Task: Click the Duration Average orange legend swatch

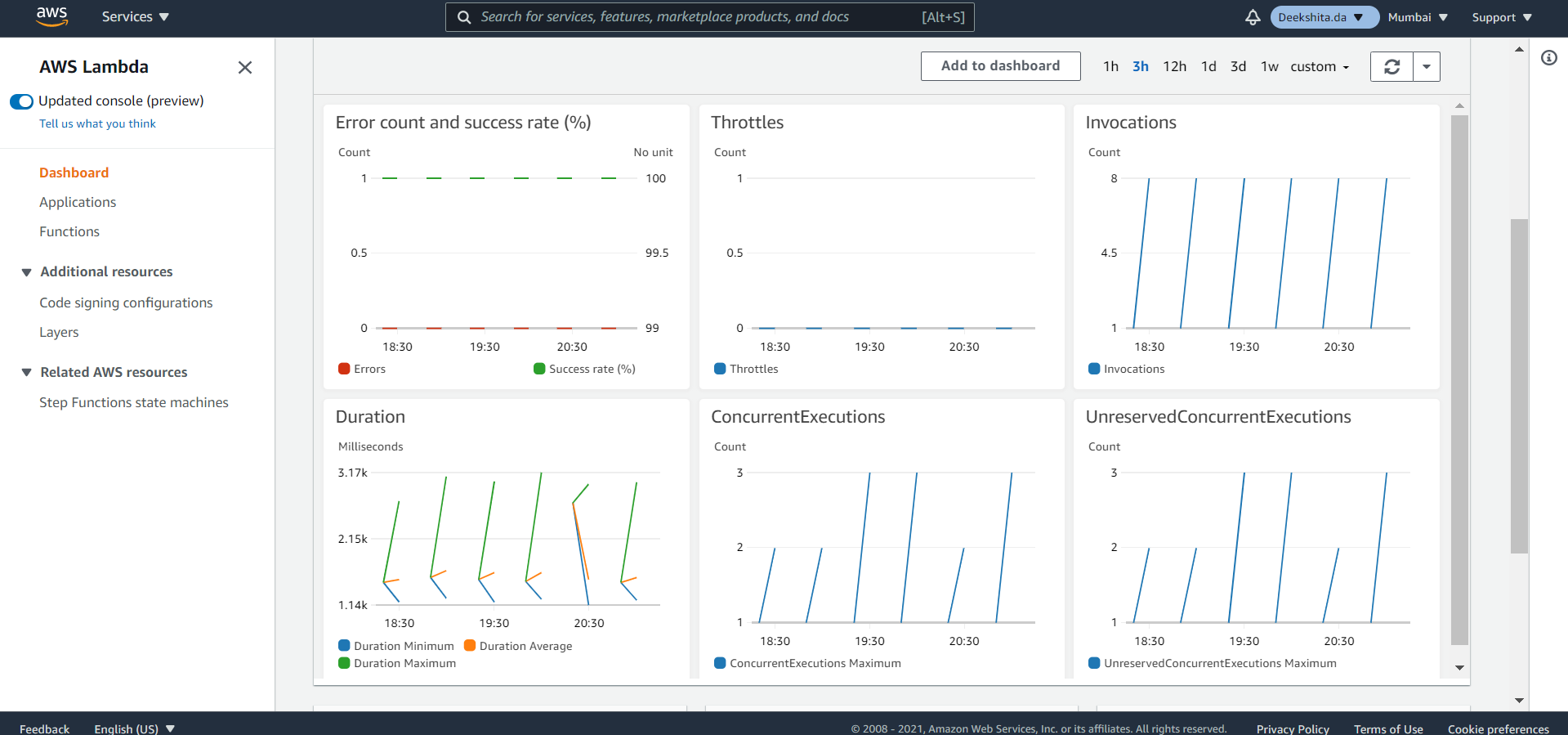Action: coord(470,646)
